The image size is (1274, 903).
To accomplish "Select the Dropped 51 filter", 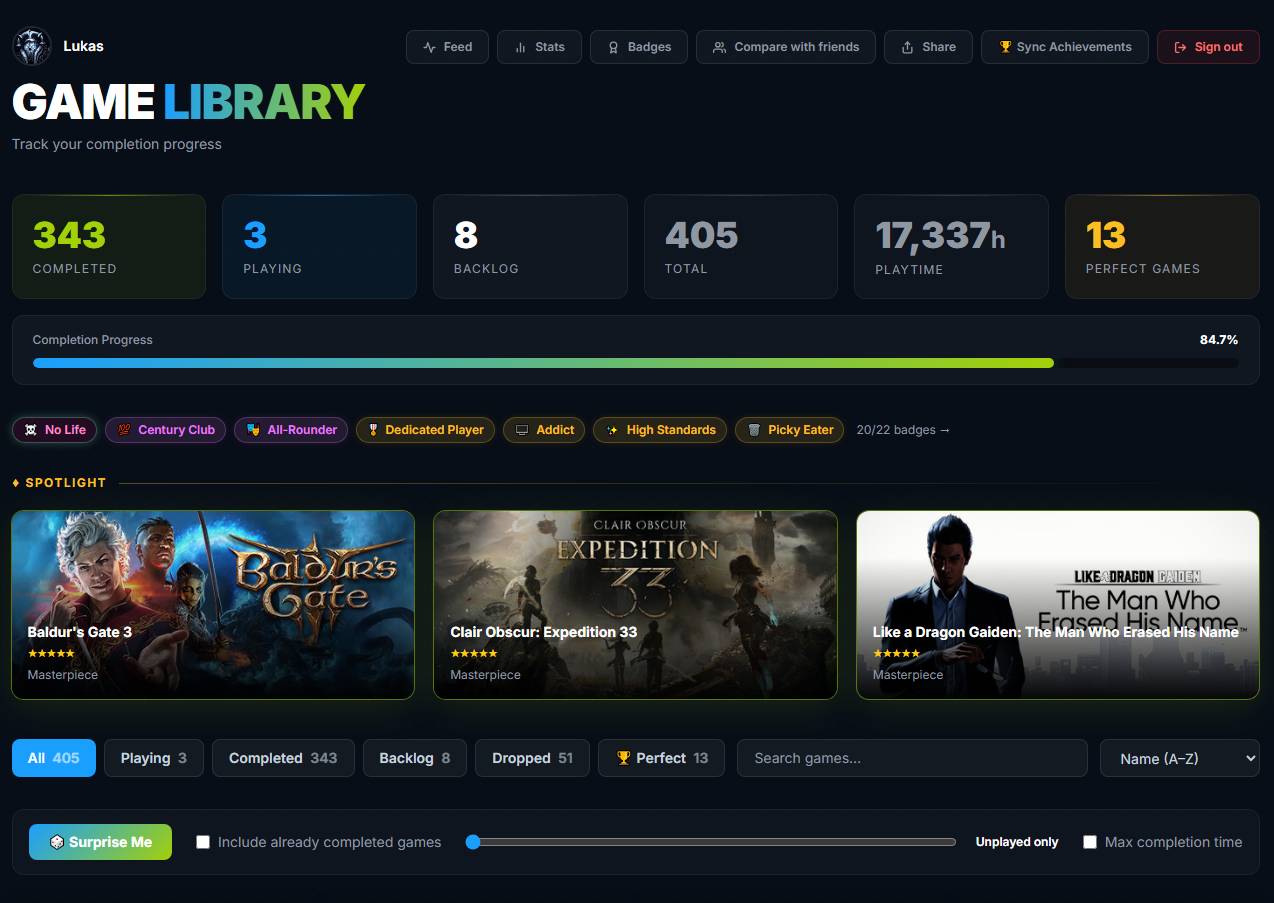I will pyautogui.click(x=532, y=758).
